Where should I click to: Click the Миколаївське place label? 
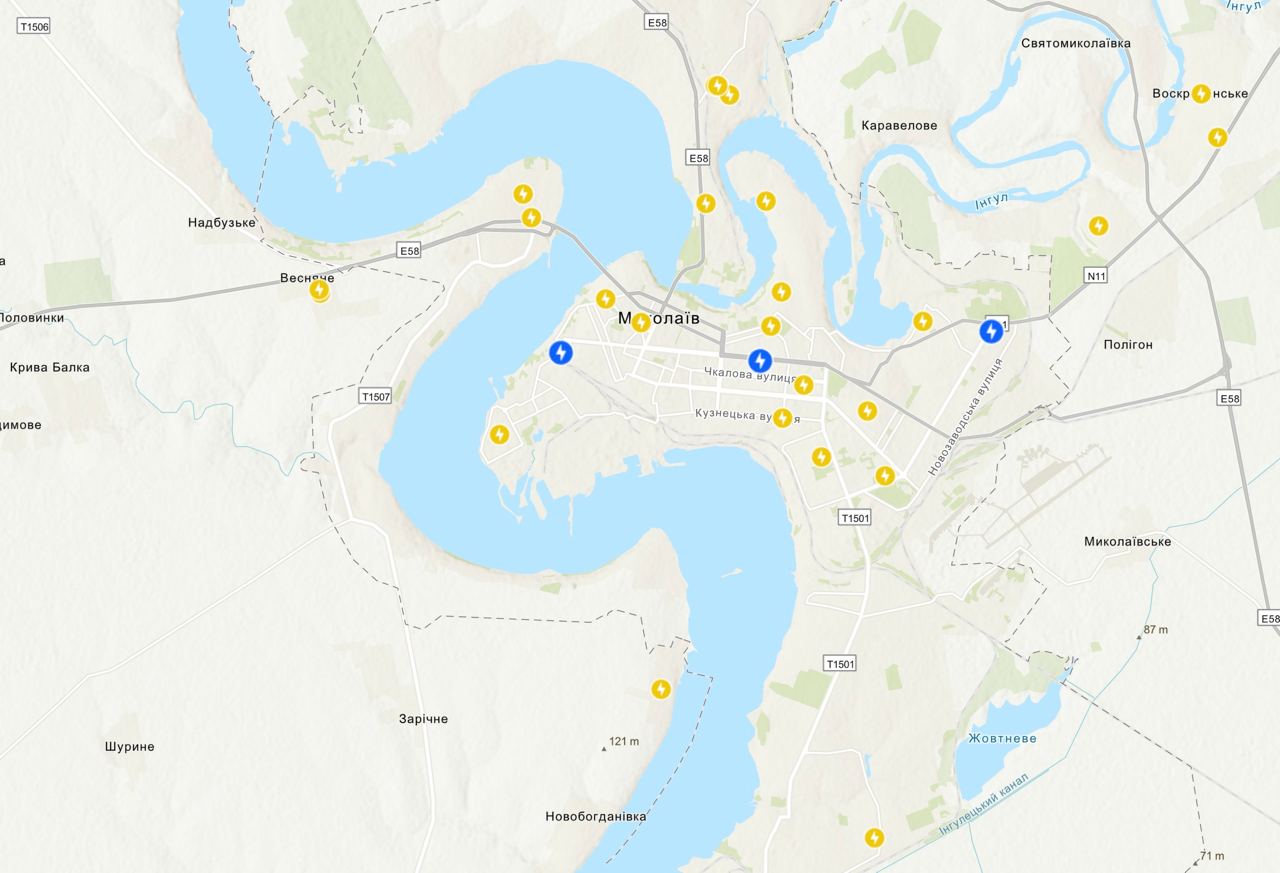pos(1128,541)
